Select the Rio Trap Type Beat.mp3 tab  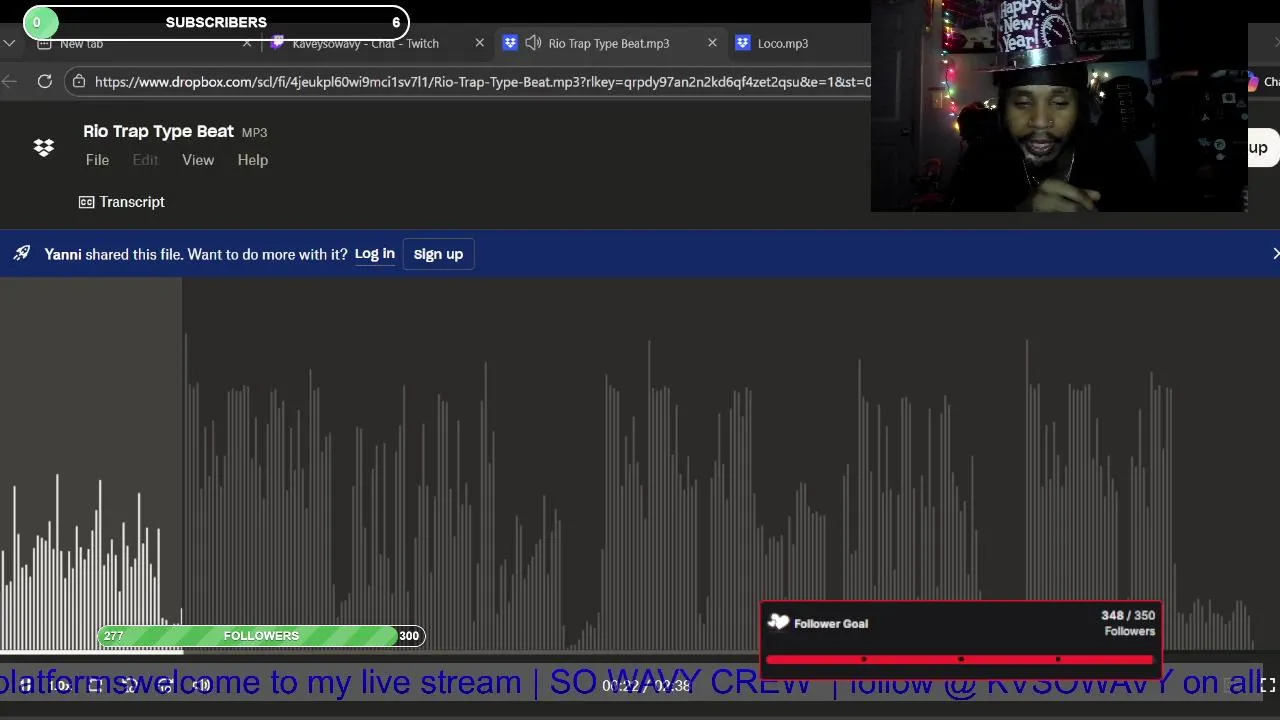pos(609,43)
